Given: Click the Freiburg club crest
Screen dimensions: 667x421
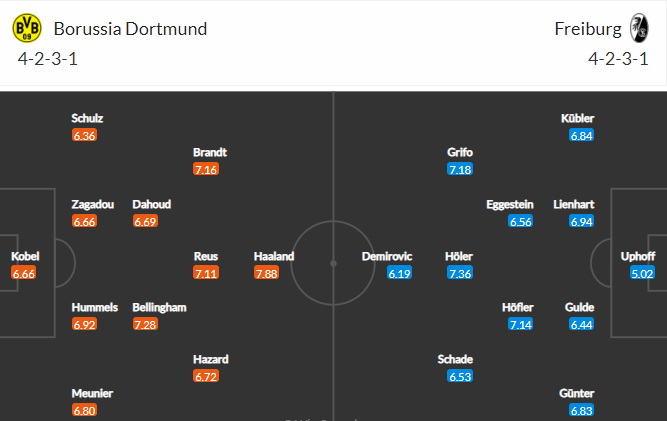Looking at the screenshot, I should pos(638,28).
